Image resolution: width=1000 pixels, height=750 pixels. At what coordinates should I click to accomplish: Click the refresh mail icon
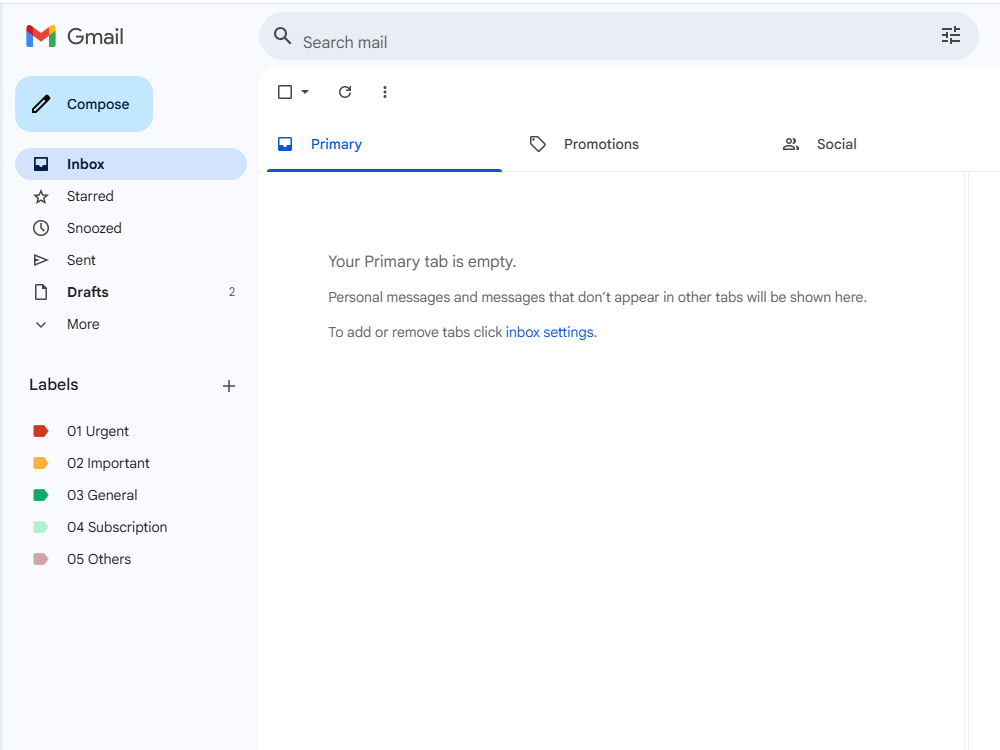click(345, 92)
